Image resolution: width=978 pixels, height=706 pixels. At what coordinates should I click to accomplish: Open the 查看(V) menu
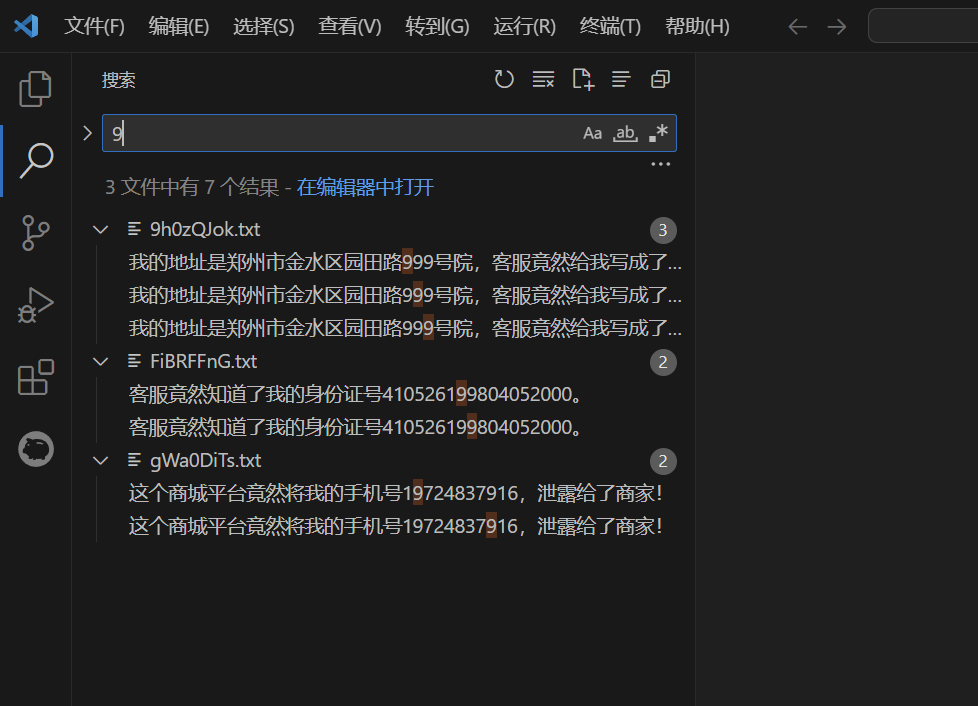tap(350, 26)
